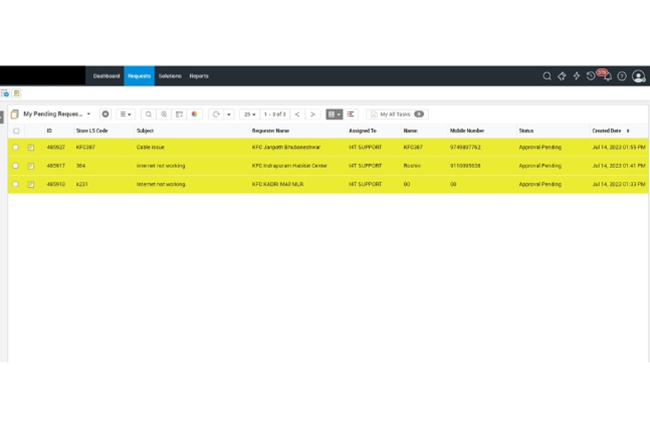Screen dimensions: 650x425
Task: Click the pie chart color icon in toolbar
Action: coord(194,114)
